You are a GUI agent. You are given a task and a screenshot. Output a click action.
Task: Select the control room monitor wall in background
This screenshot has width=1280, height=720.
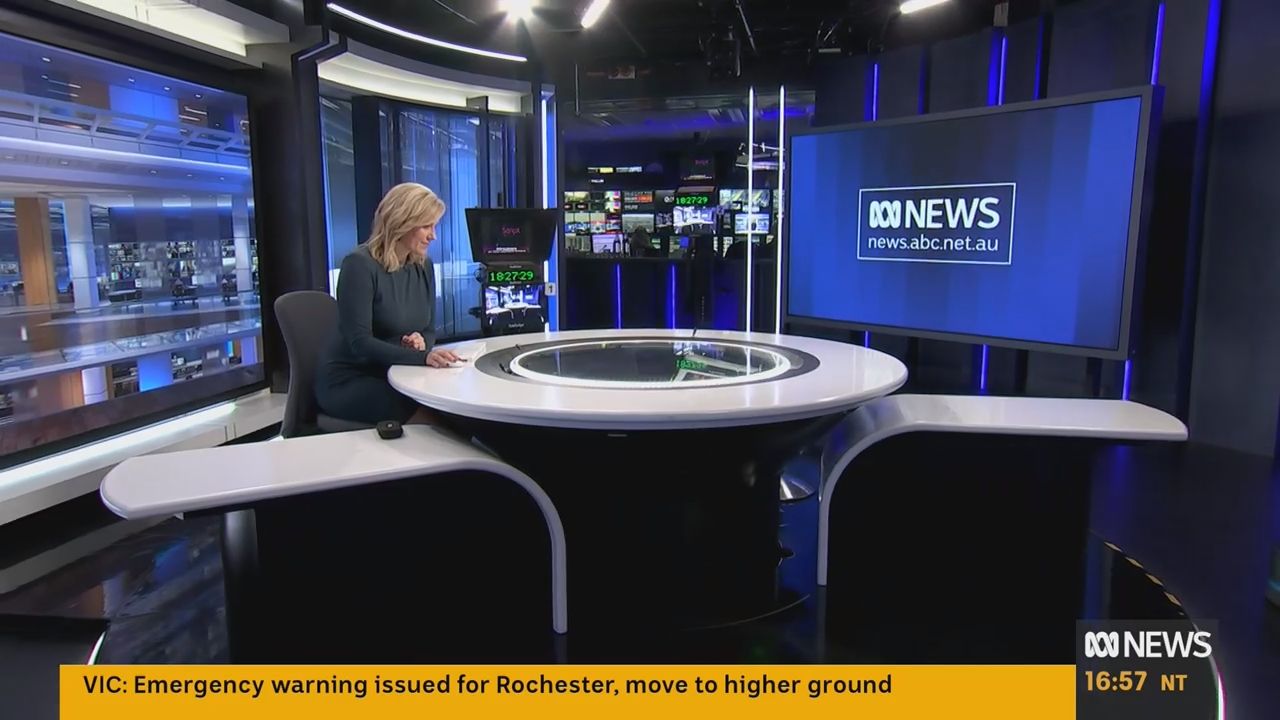coord(670,215)
